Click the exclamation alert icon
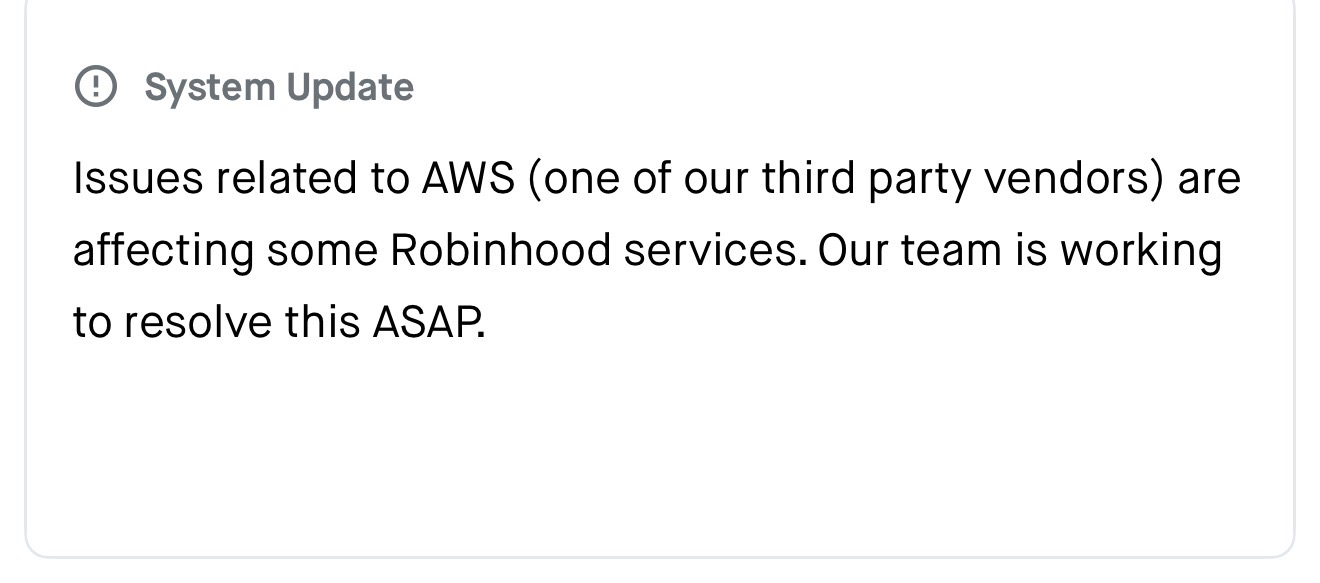 [x=96, y=87]
